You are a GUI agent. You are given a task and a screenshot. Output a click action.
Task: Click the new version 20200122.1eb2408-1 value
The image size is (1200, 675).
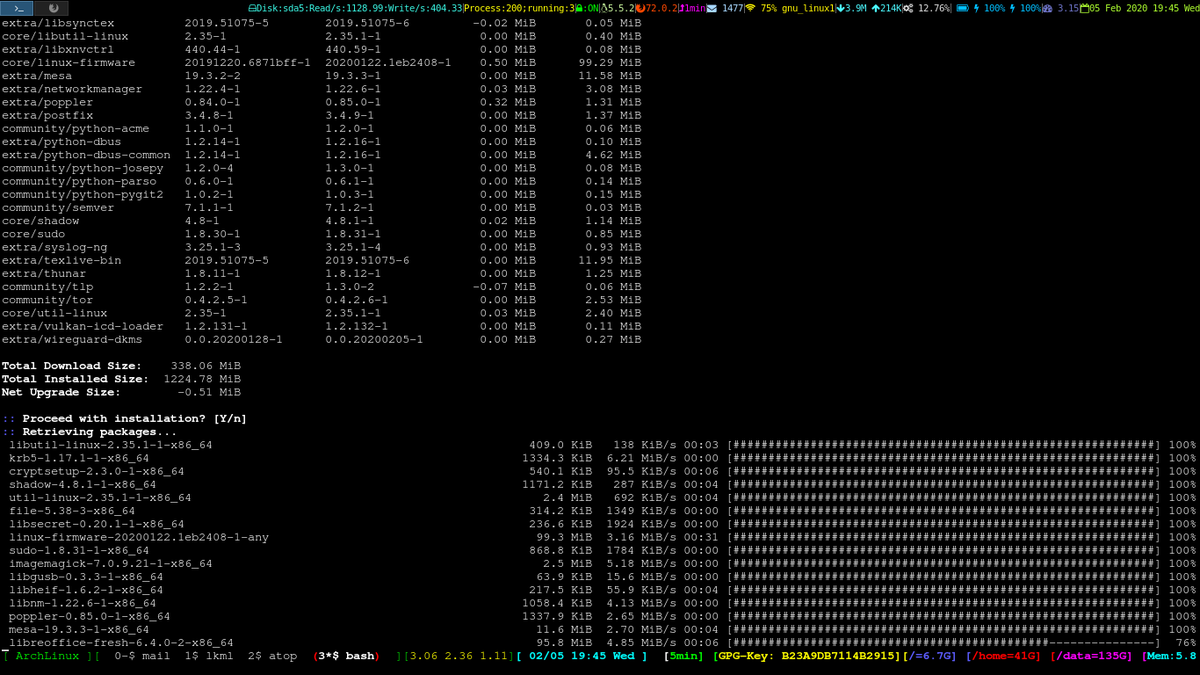[388, 62]
